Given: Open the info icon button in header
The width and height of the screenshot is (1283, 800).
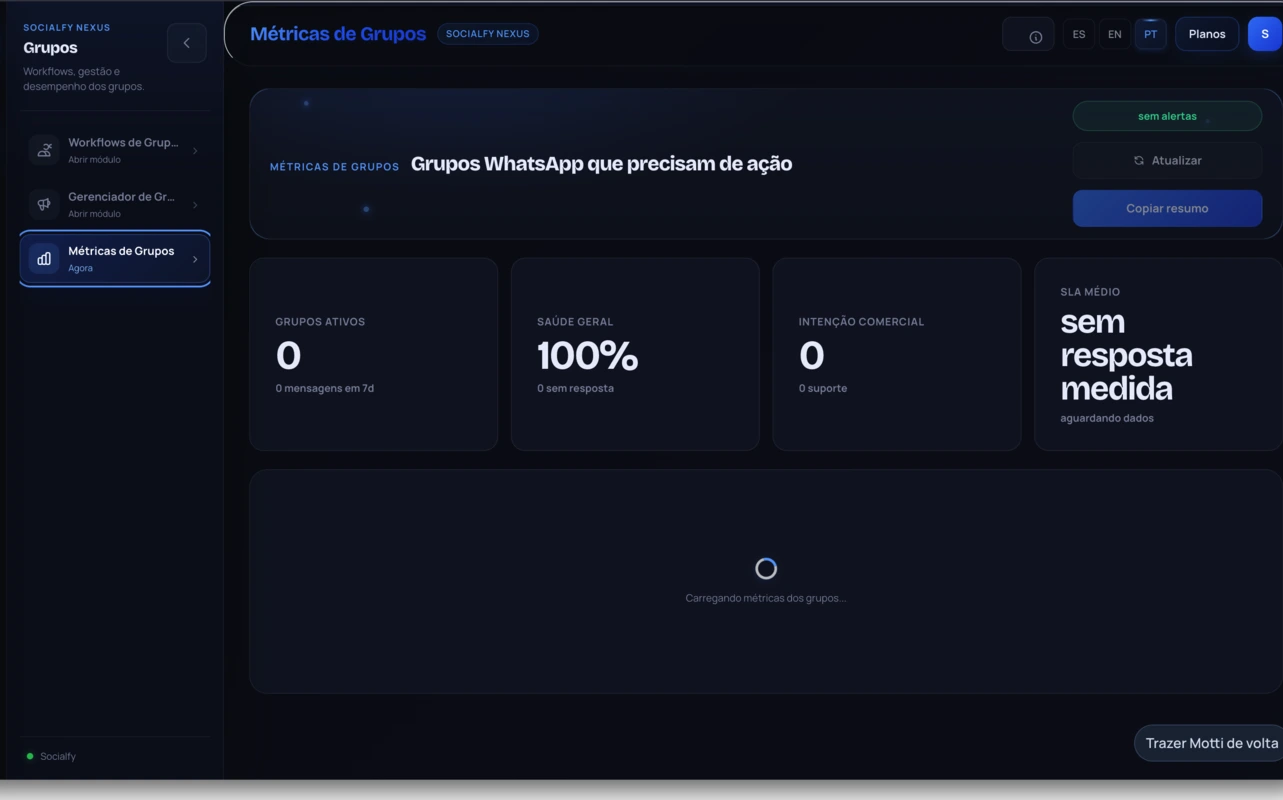Looking at the screenshot, I should click(x=1036, y=37).
